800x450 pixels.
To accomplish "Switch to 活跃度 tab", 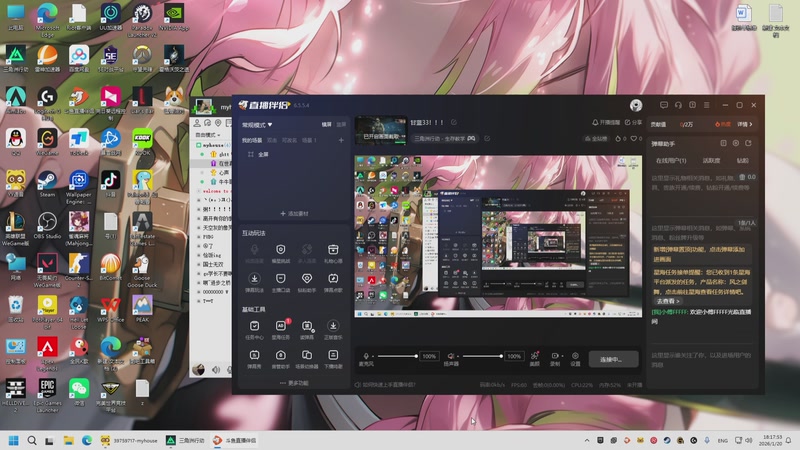I will point(711,161).
